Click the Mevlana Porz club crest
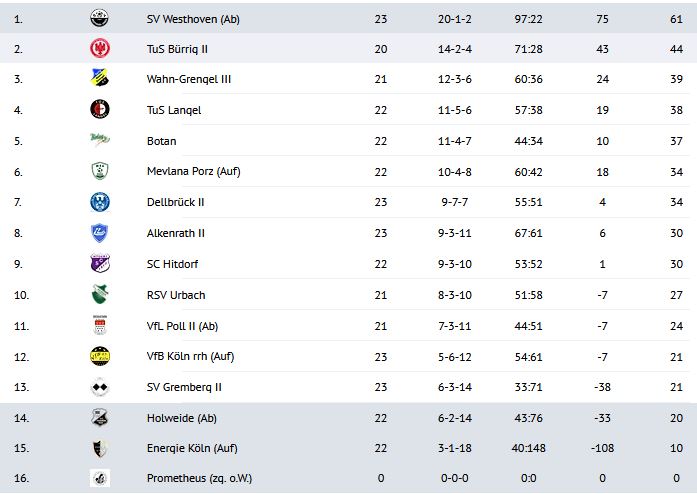 [x=100, y=171]
